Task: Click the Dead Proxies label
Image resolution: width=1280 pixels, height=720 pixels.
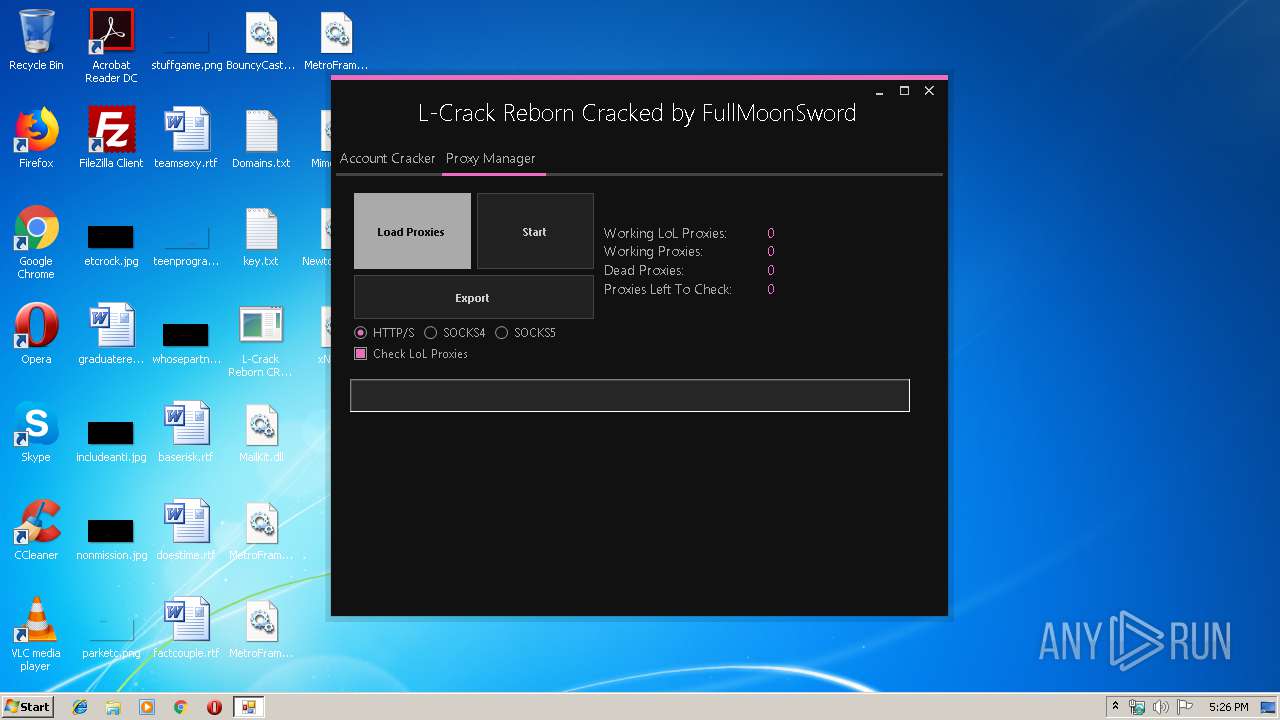Action: 644,270
